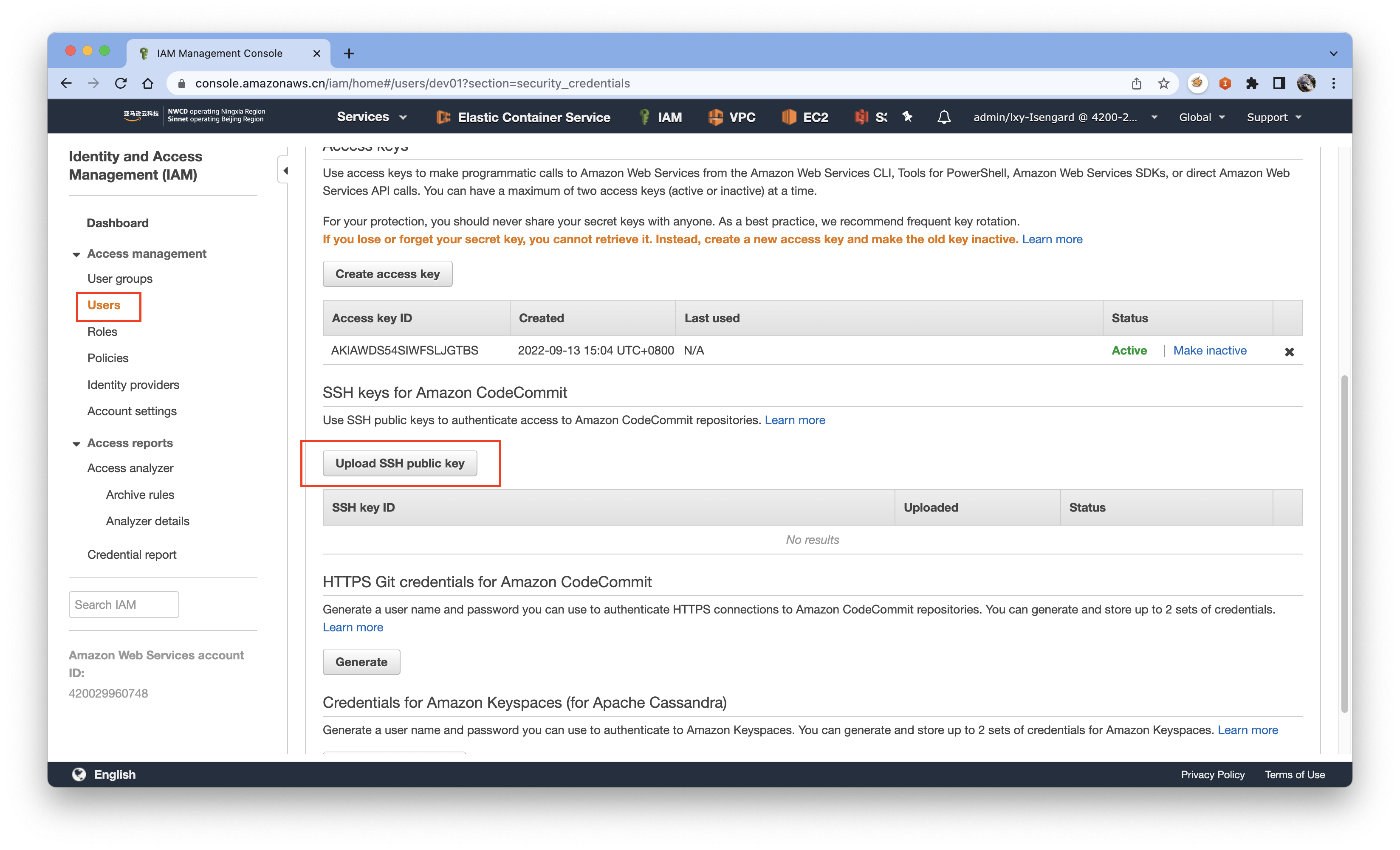Open the EC2 service shortcut
Image resolution: width=1400 pixels, height=850 pixels.
pos(804,117)
